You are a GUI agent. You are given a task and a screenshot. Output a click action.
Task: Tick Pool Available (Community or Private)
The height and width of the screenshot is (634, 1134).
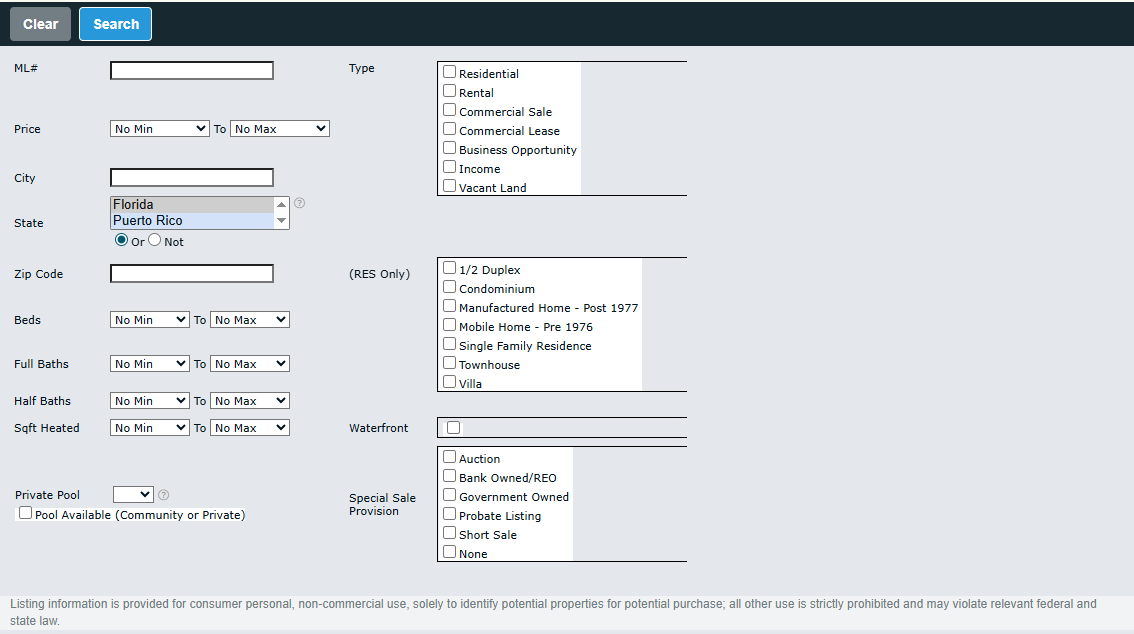point(25,513)
